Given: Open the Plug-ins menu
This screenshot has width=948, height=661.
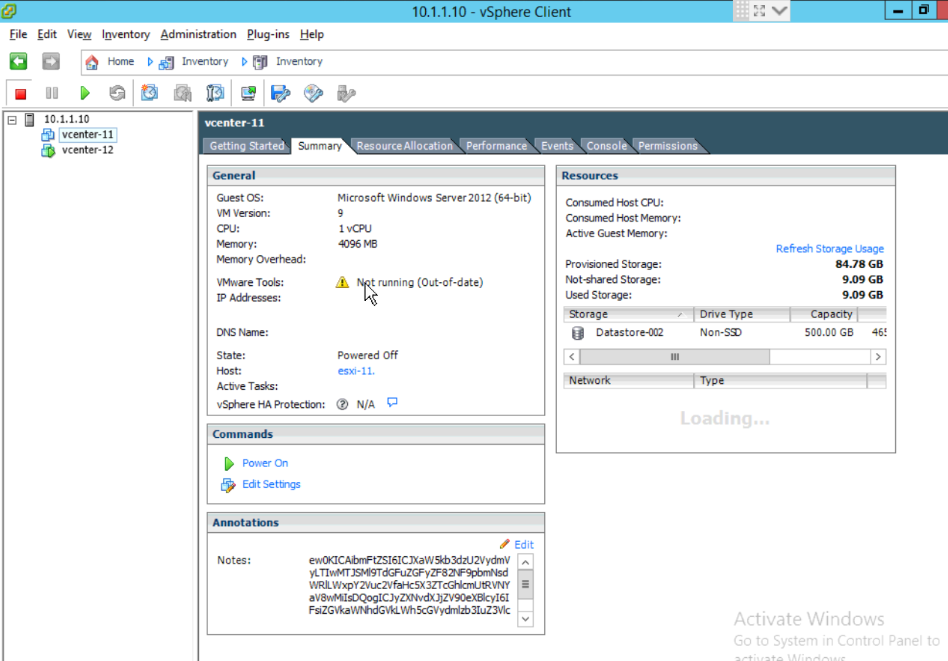Looking at the screenshot, I should tap(267, 34).
